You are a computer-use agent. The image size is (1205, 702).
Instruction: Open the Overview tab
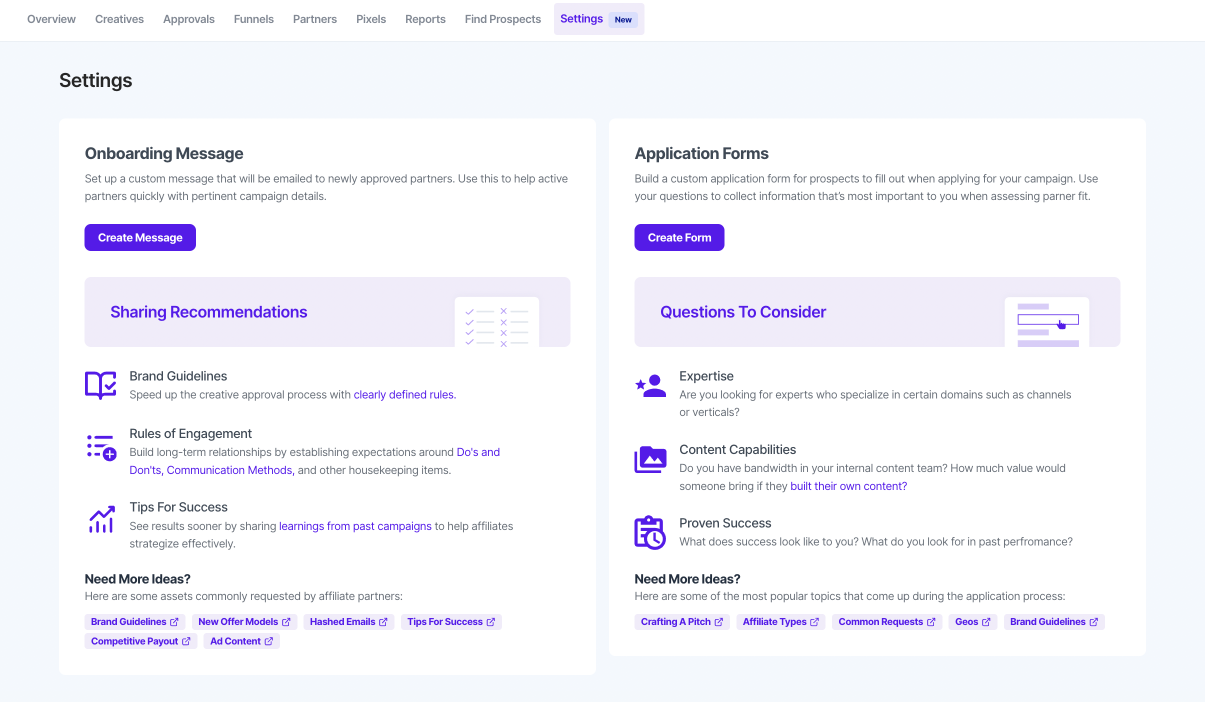pyautogui.click(x=51, y=19)
